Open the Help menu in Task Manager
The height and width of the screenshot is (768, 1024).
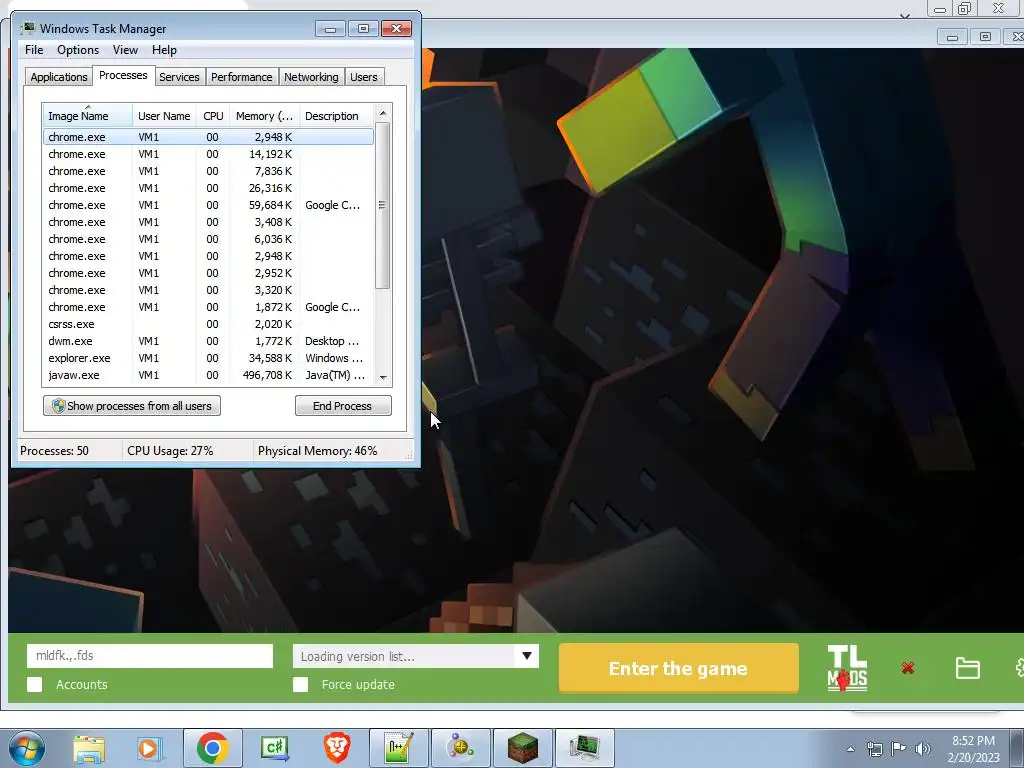pyautogui.click(x=164, y=50)
